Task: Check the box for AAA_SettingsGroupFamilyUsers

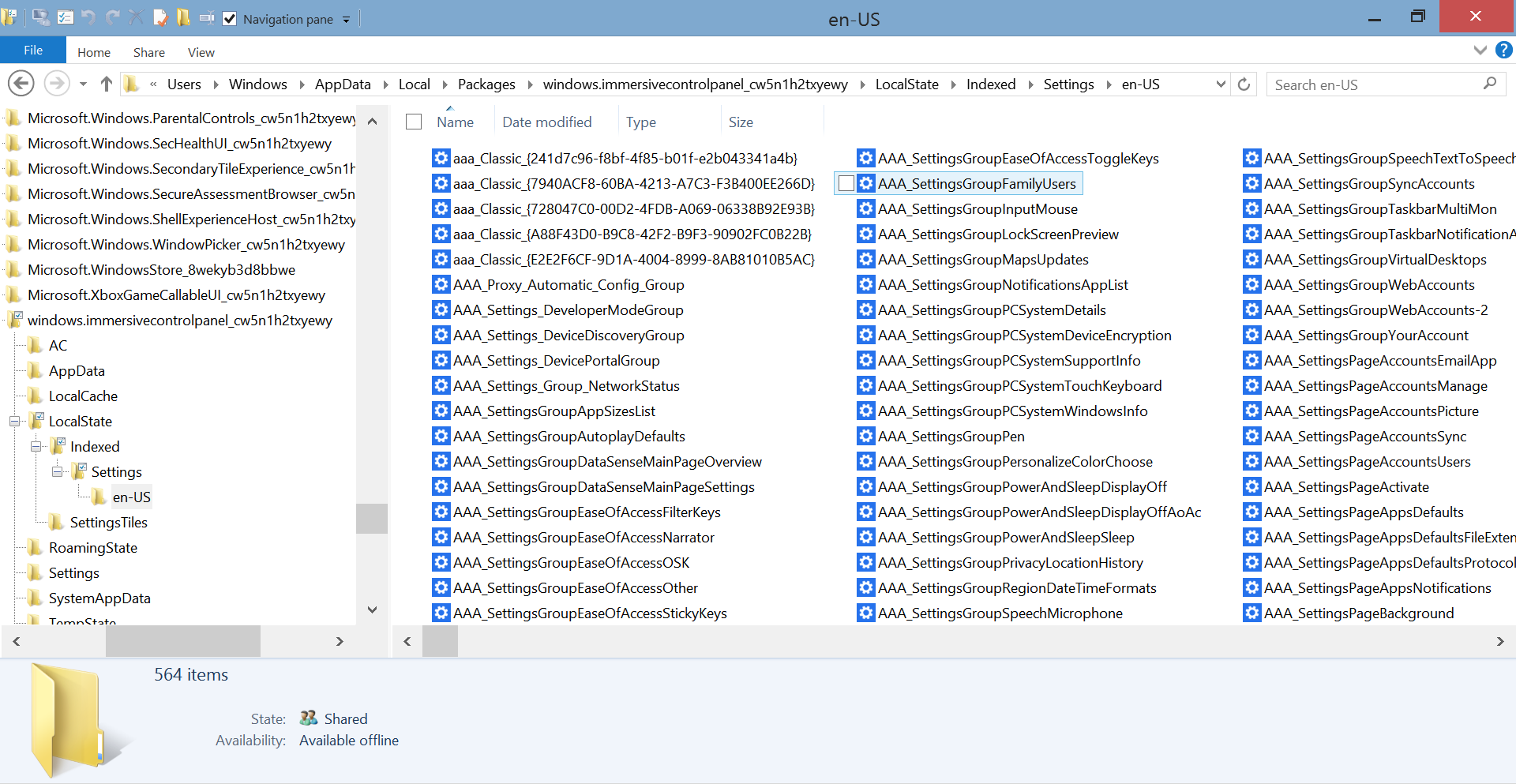Action: [x=846, y=183]
